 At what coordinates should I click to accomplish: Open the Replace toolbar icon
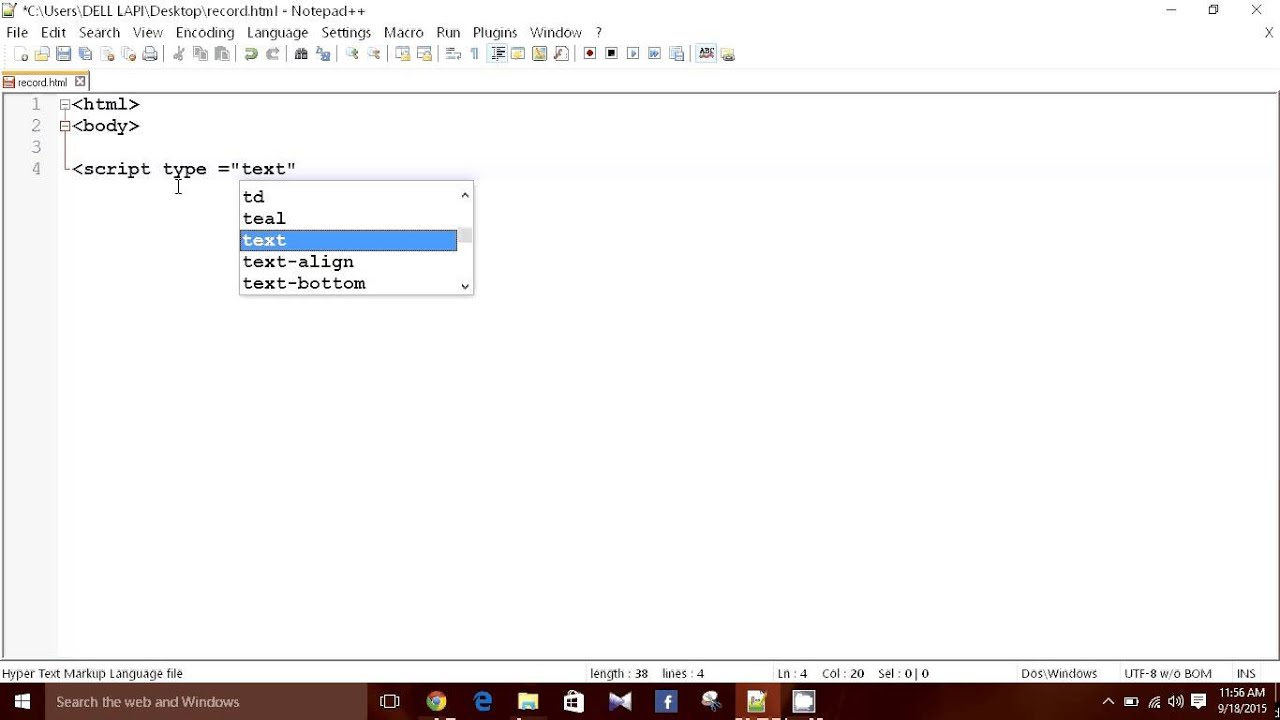pos(323,54)
